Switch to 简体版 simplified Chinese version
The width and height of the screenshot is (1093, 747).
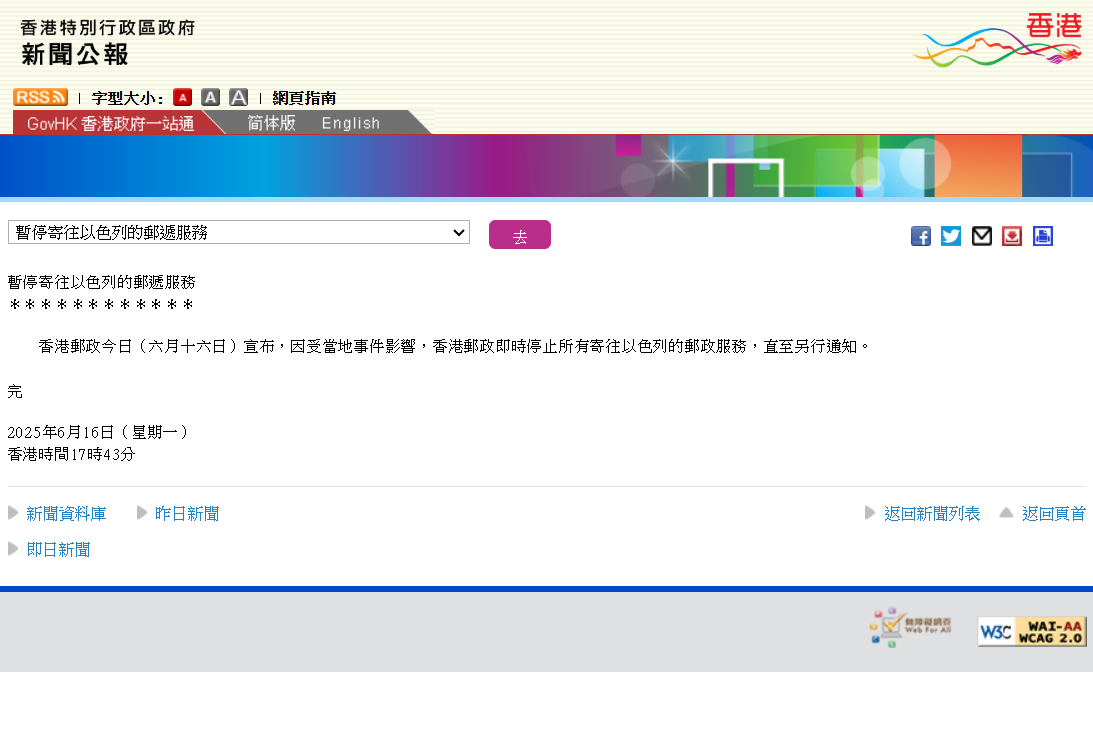click(271, 123)
